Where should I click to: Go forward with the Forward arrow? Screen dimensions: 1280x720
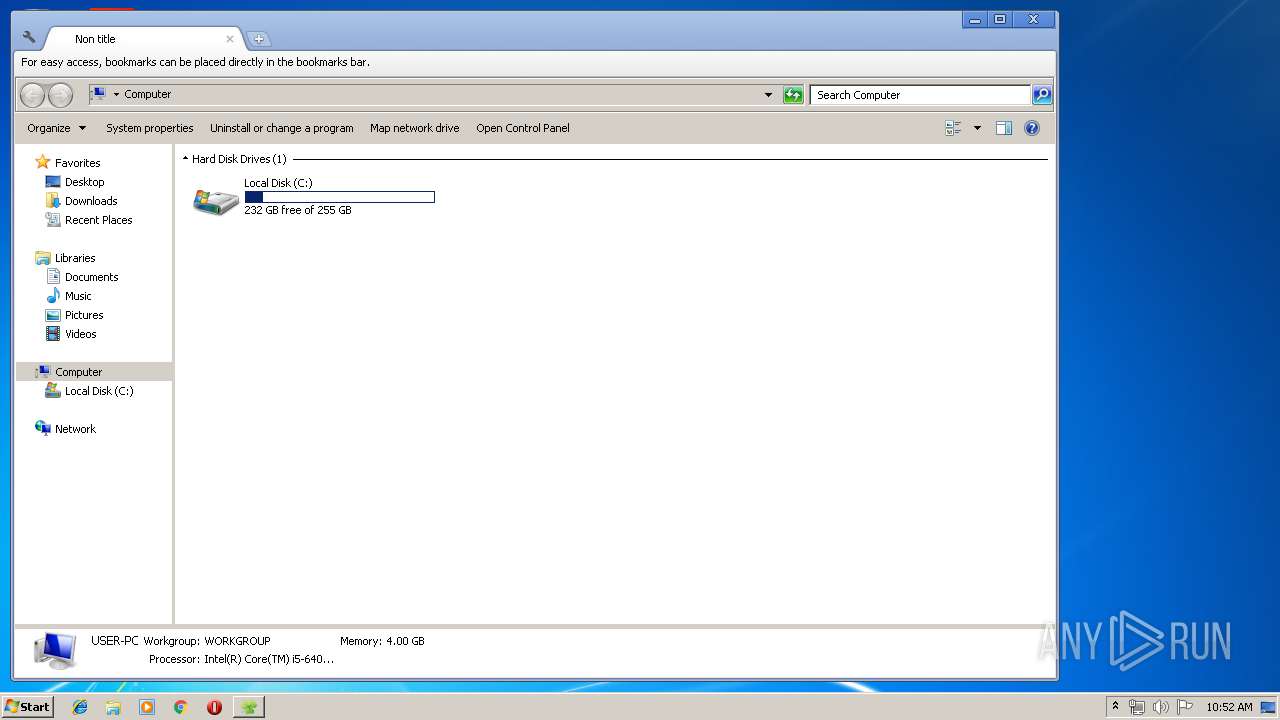point(60,95)
